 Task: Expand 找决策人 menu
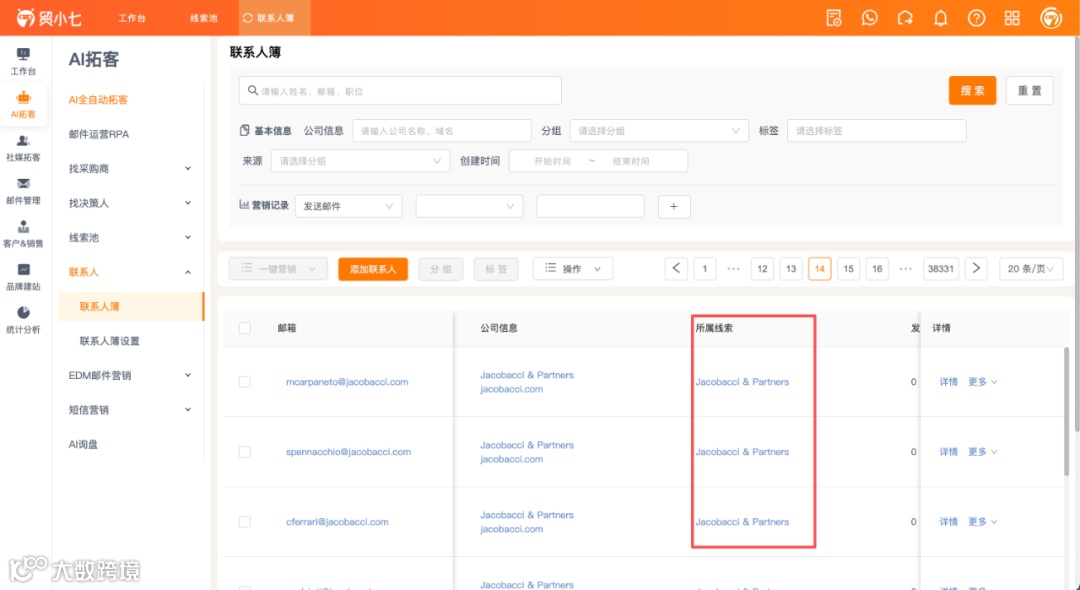click(188, 203)
